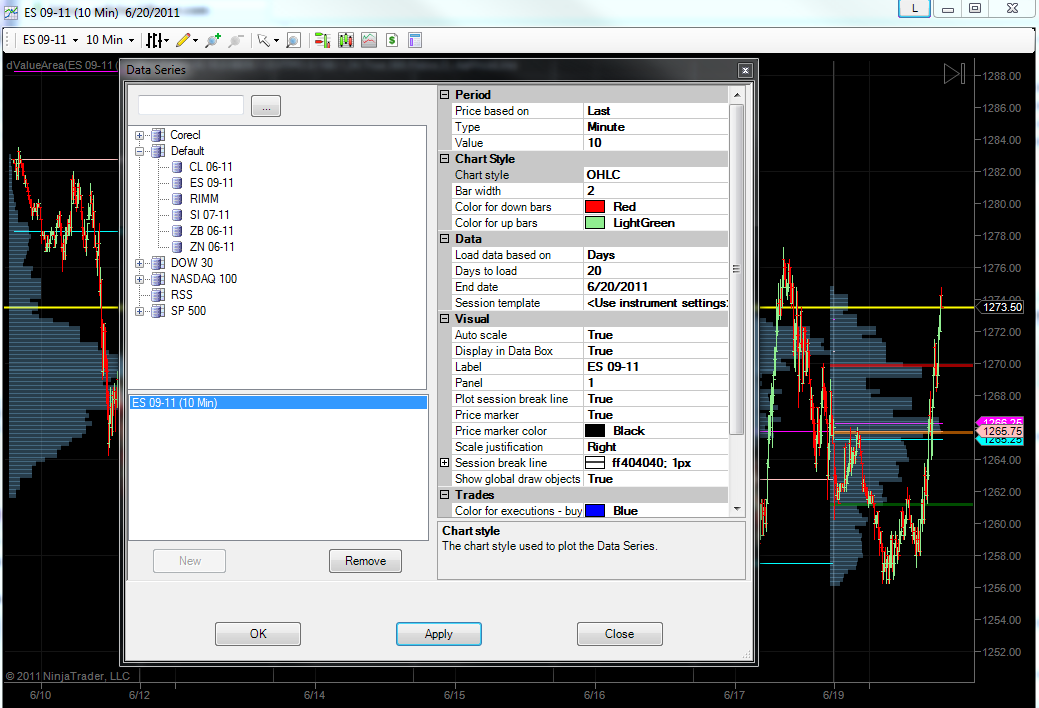This screenshot has width=1039, height=708.
Task: Open the Indicators line chart icon
Action: [x=369, y=40]
